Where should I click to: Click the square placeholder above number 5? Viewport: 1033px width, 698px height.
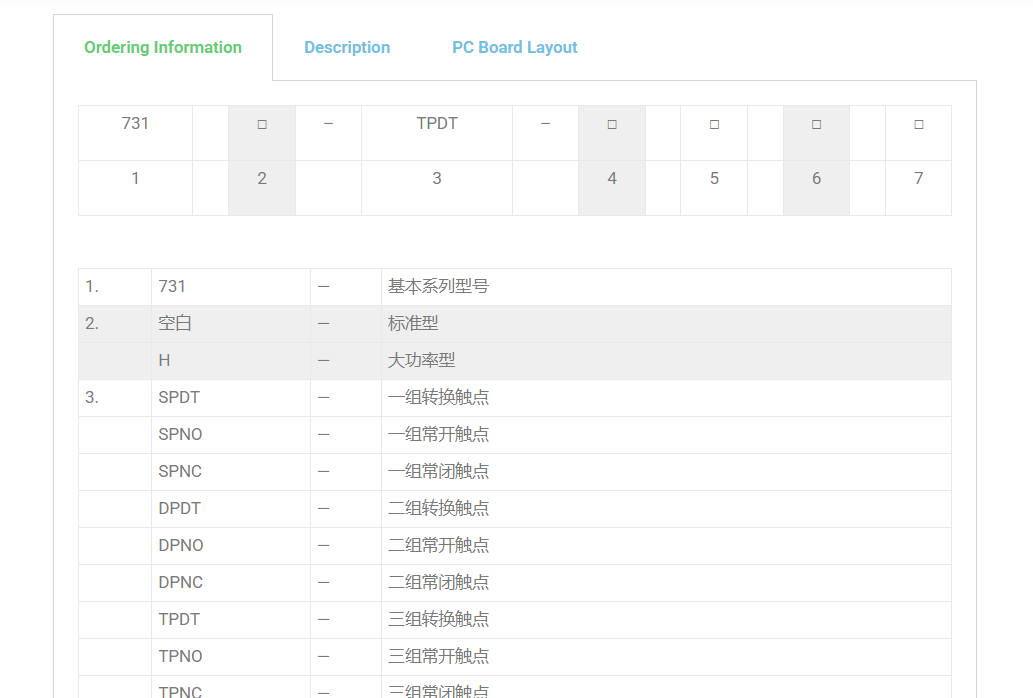714,124
